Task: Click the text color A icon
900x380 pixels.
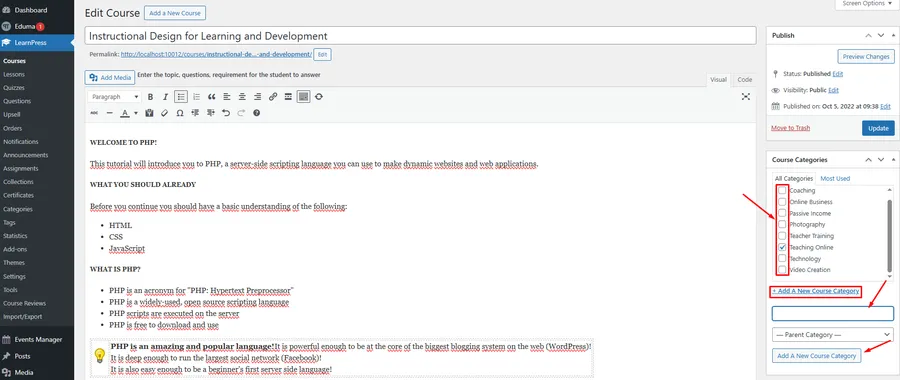Action: click(125, 113)
